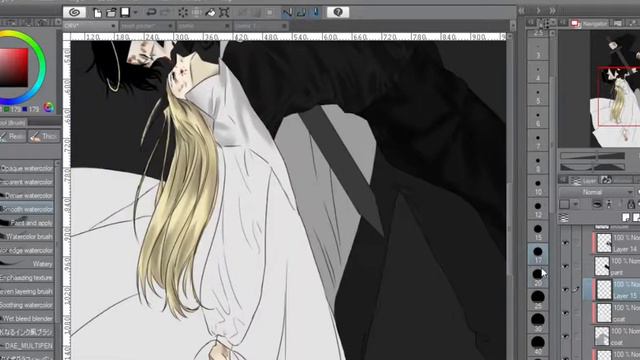Open the layer color swatch dropdown arrow
This screenshot has width=640, height=360.
pos(576,204)
